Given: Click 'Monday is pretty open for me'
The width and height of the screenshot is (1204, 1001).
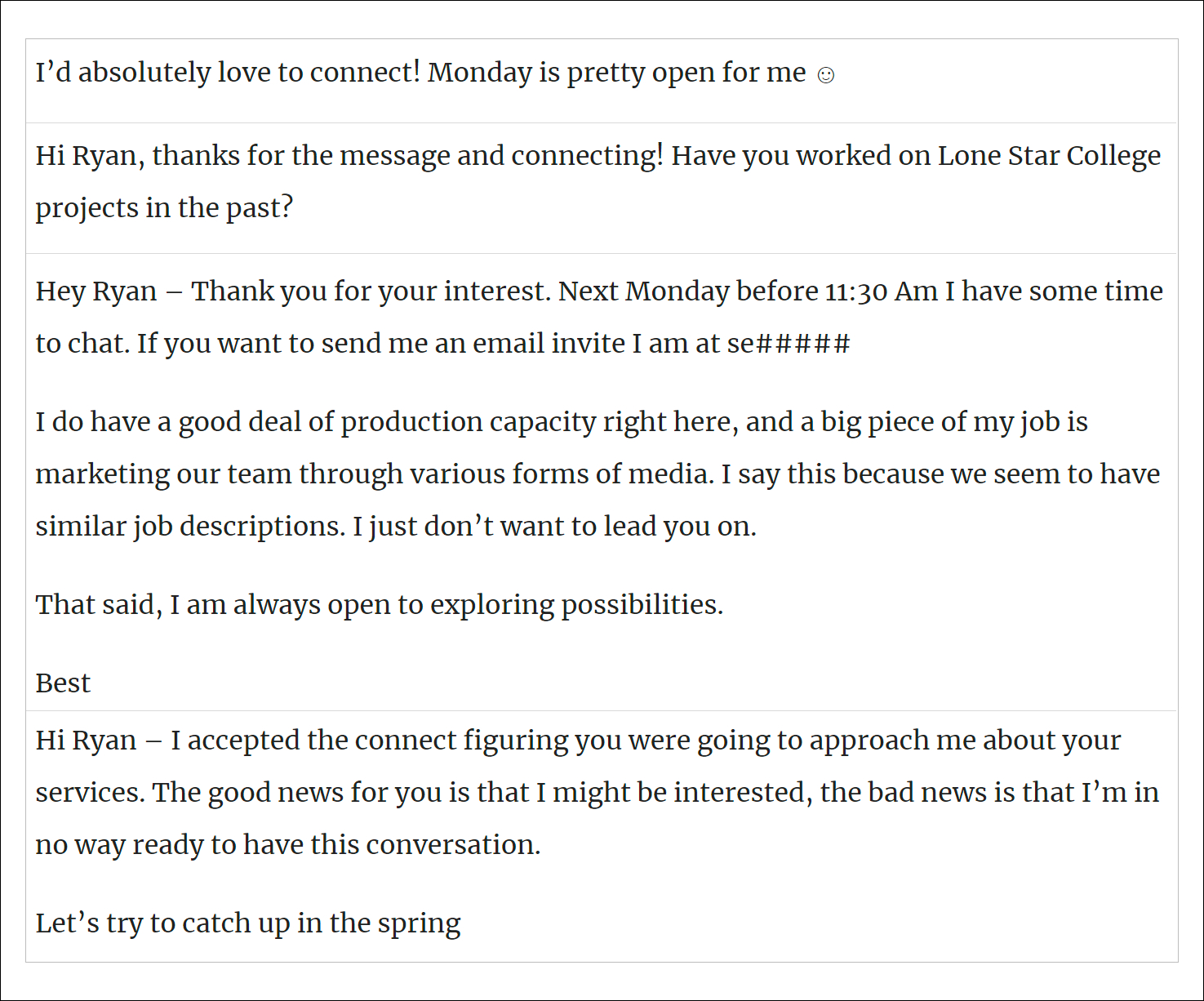Looking at the screenshot, I should (617, 72).
